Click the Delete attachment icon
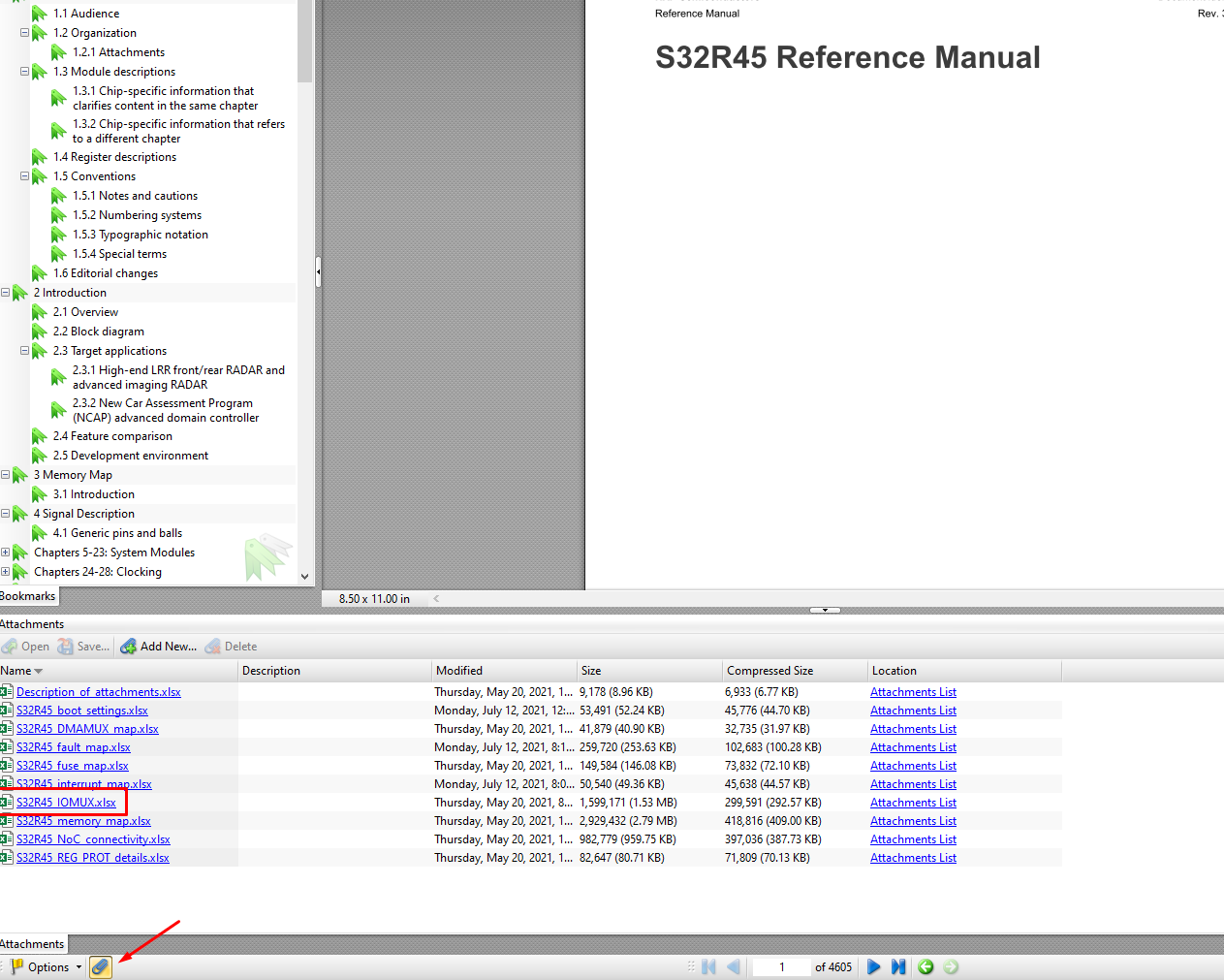The height and width of the screenshot is (980, 1224). 214,646
